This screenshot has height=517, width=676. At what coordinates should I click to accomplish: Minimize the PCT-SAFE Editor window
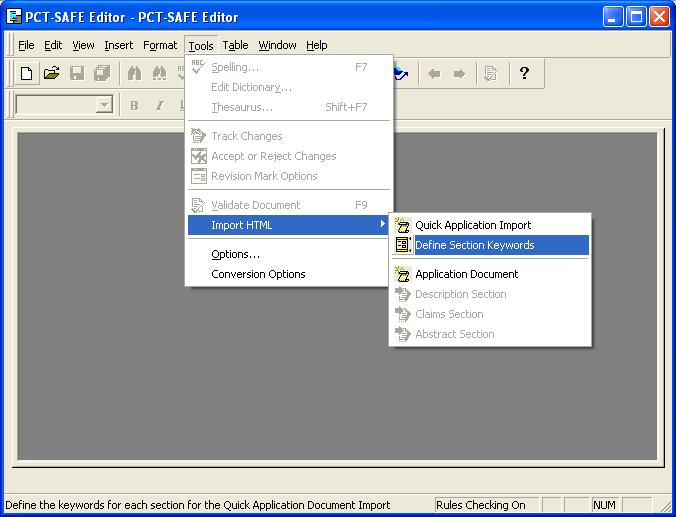pyautogui.click(x=613, y=17)
